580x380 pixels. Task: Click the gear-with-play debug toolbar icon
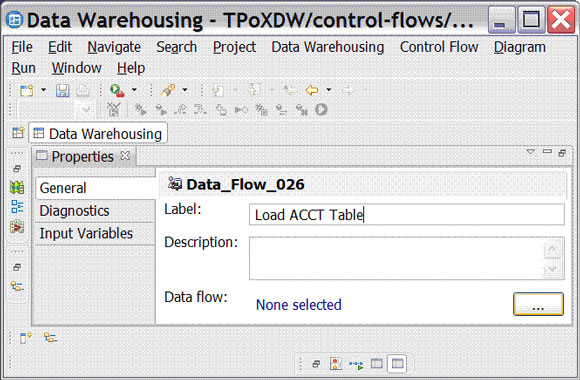click(140, 110)
